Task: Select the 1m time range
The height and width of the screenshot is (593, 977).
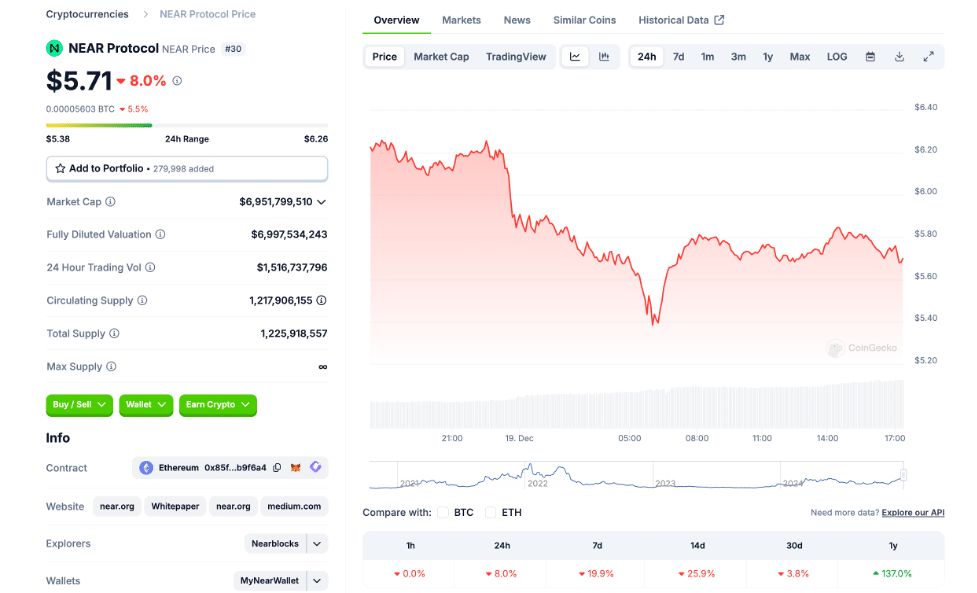Action: pyautogui.click(x=707, y=57)
